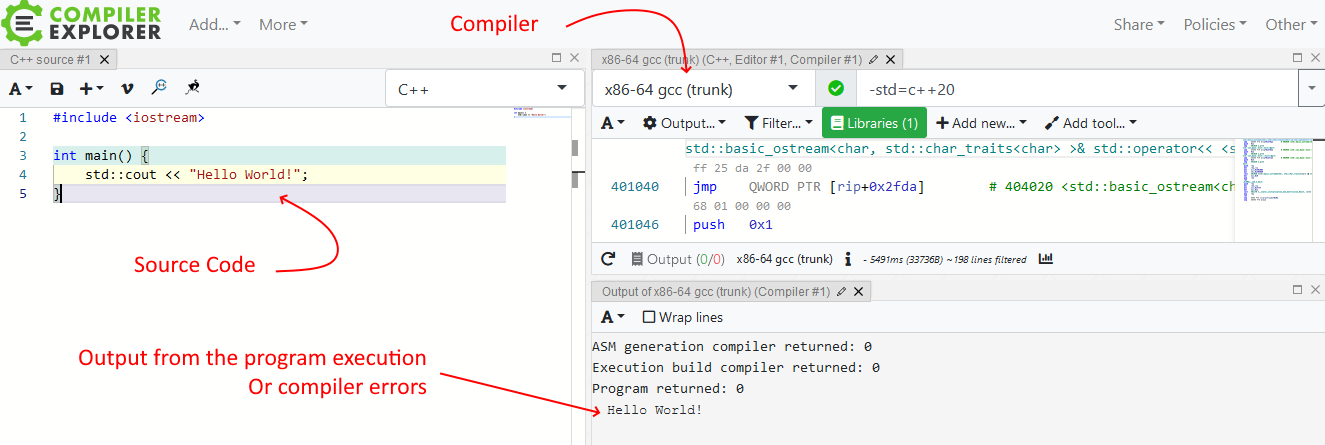Screen dimensions: 1325x445
Task: Click the 'ASM generation compiler returned: 0' line
Action: [732, 346]
